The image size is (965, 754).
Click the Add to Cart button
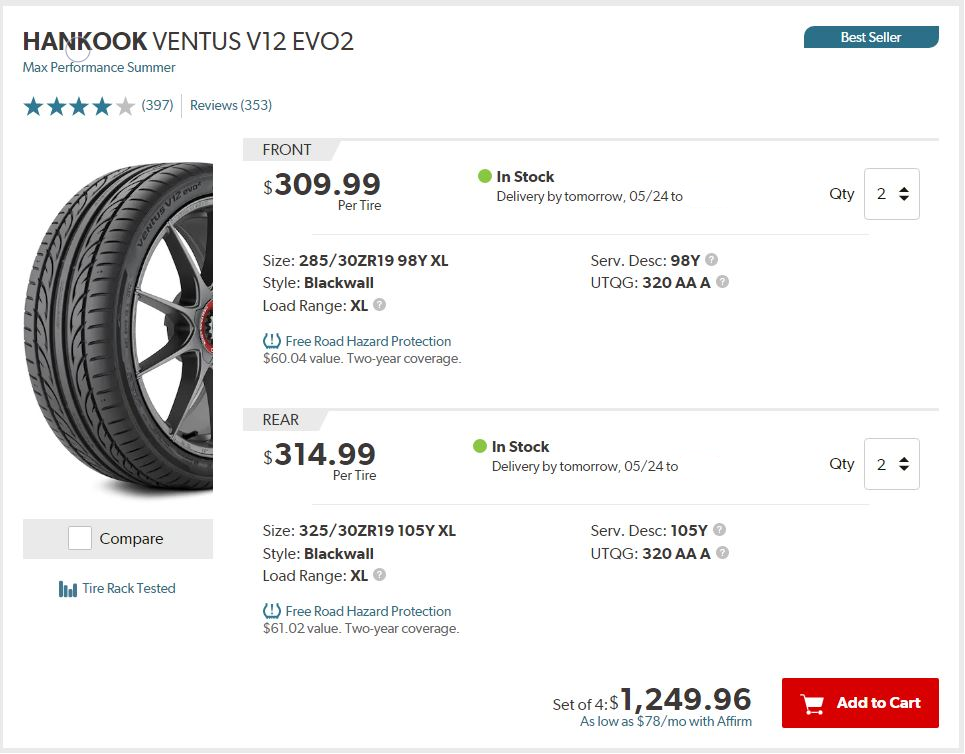pos(860,703)
